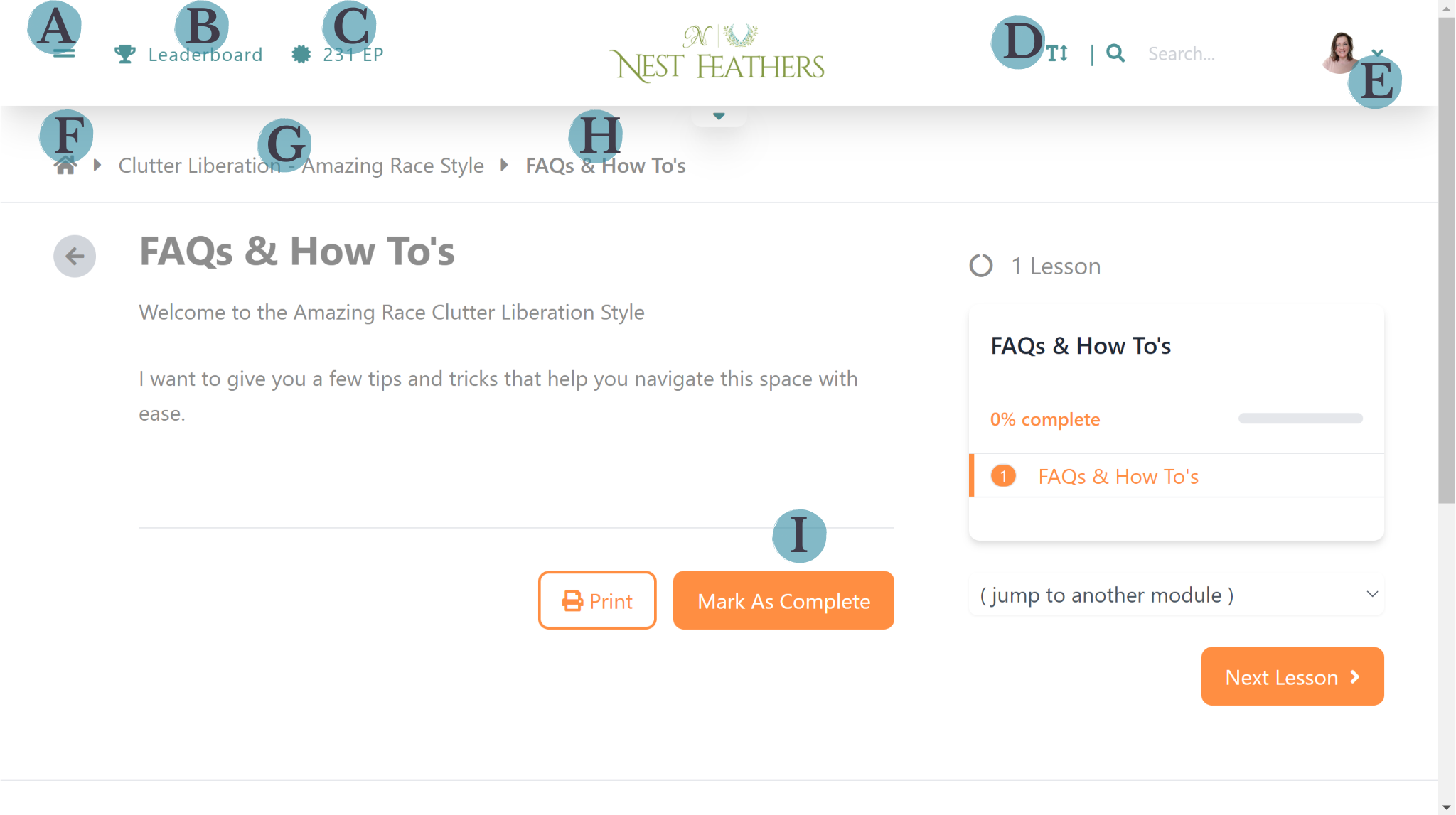Expand the header collapse arrow tab
Image resolution: width=1456 pixels, height=815 pixels.
[x=719, y=116]
